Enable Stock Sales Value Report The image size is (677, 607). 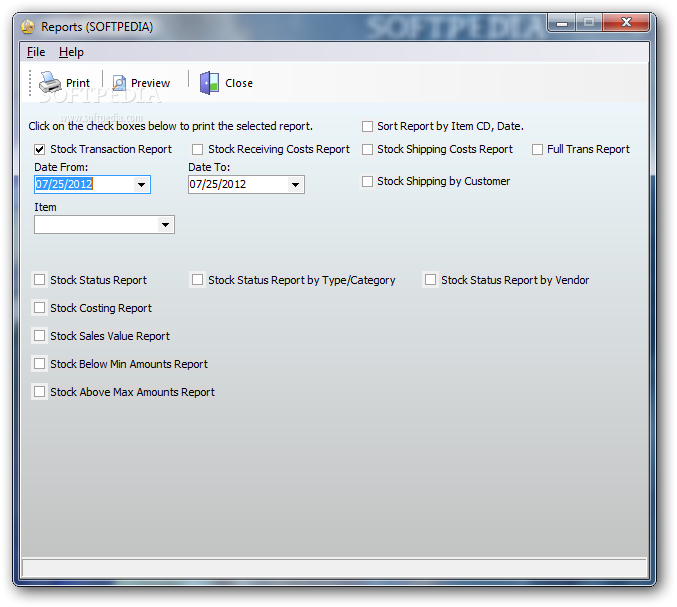coord(40,336)
